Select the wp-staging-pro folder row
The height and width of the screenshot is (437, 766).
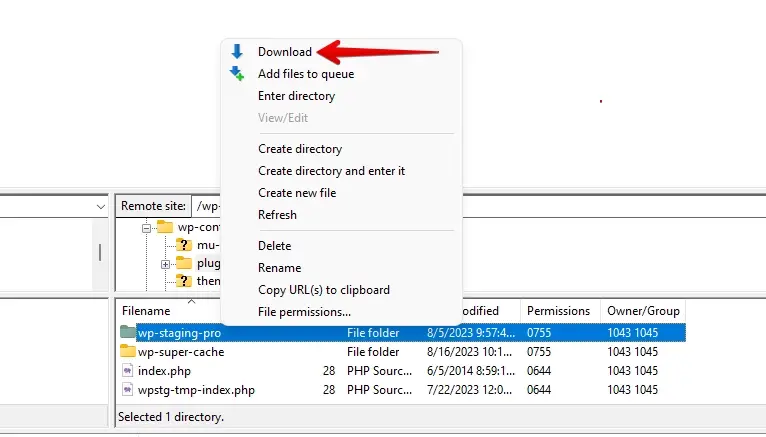[402, 333]
